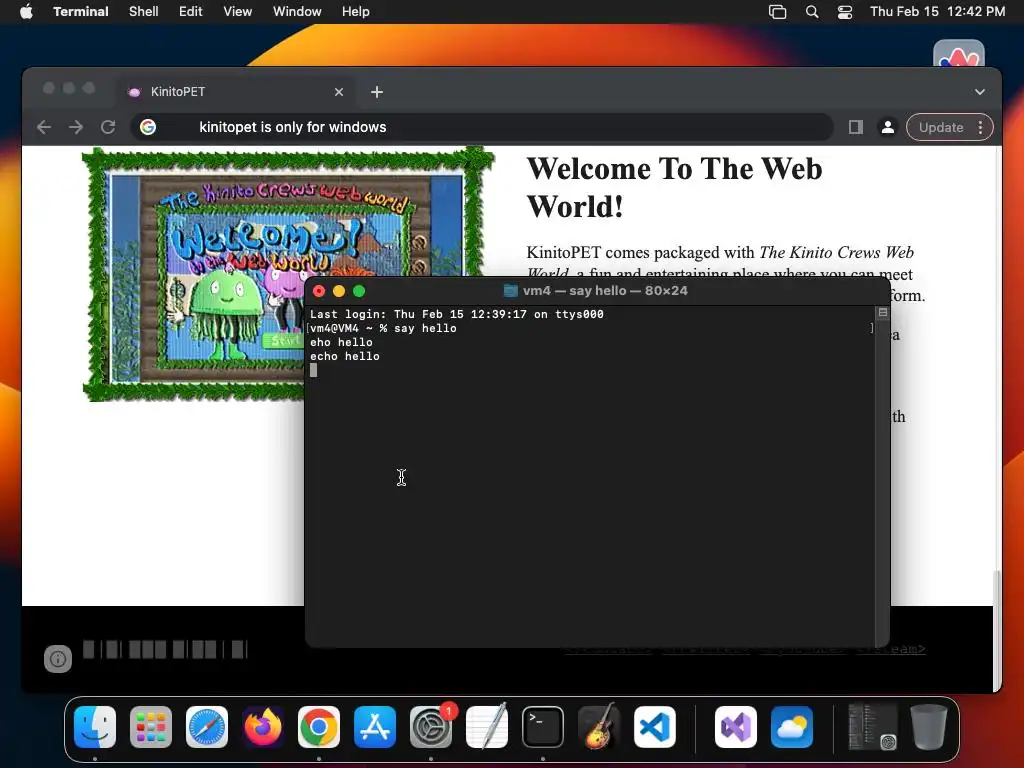
Task: Open Control Center in menu bar
Action: point(845,12)
